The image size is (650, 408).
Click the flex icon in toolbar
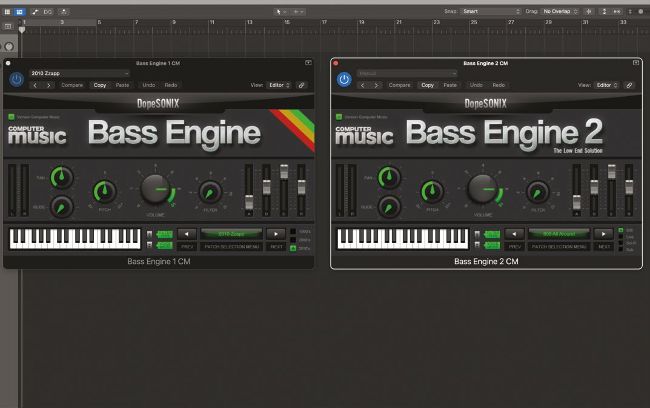click(48, 12)
